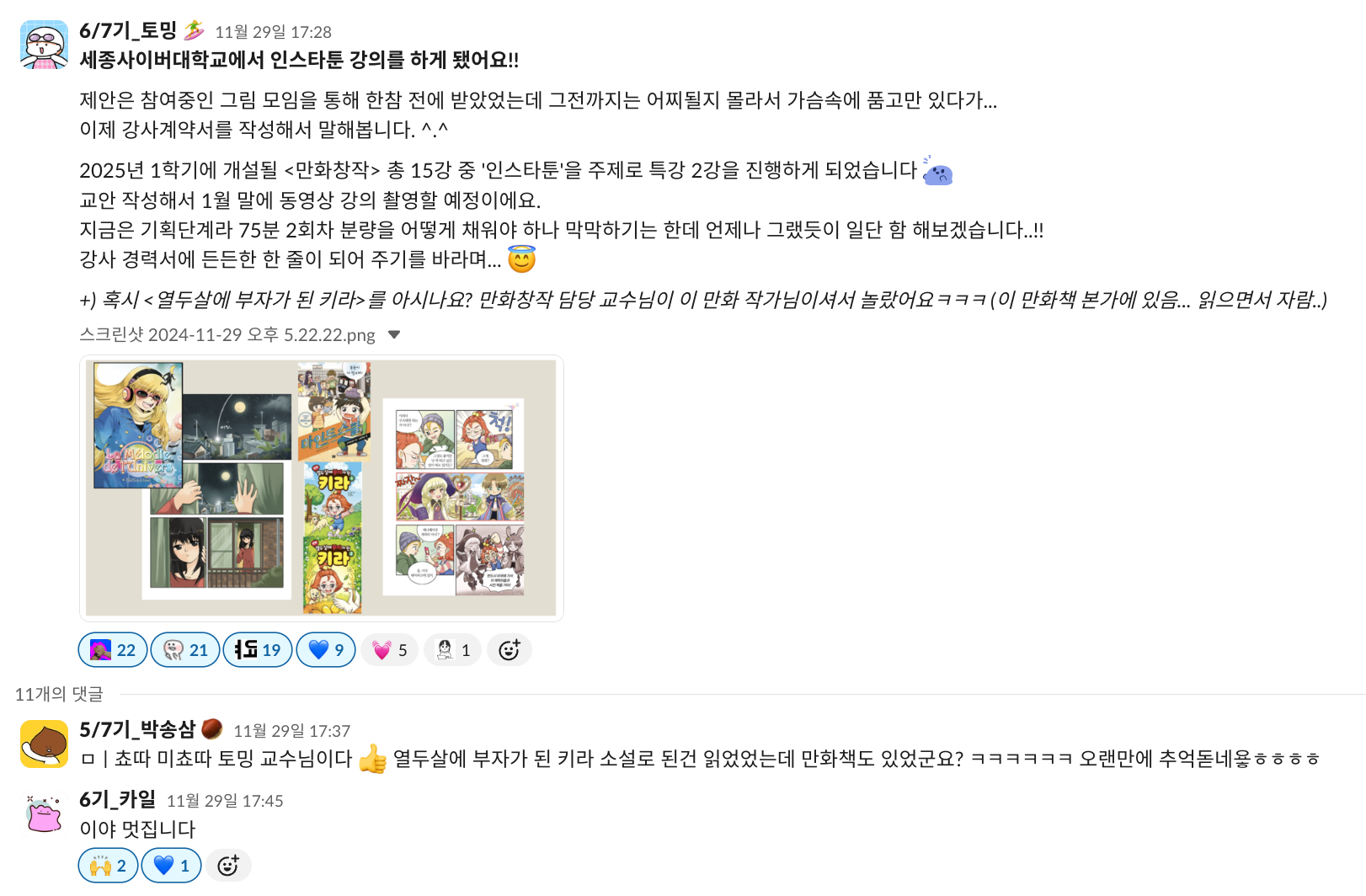Open add reaction picker under main post

click(x=509, y=650)
